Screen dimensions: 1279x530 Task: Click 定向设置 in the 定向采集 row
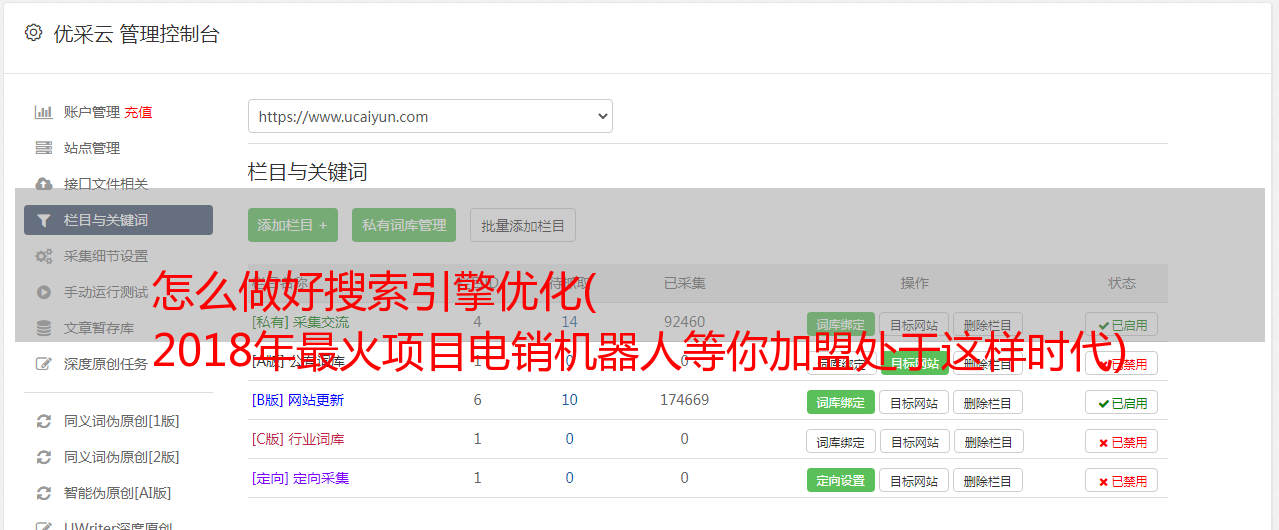click(841, 480)
